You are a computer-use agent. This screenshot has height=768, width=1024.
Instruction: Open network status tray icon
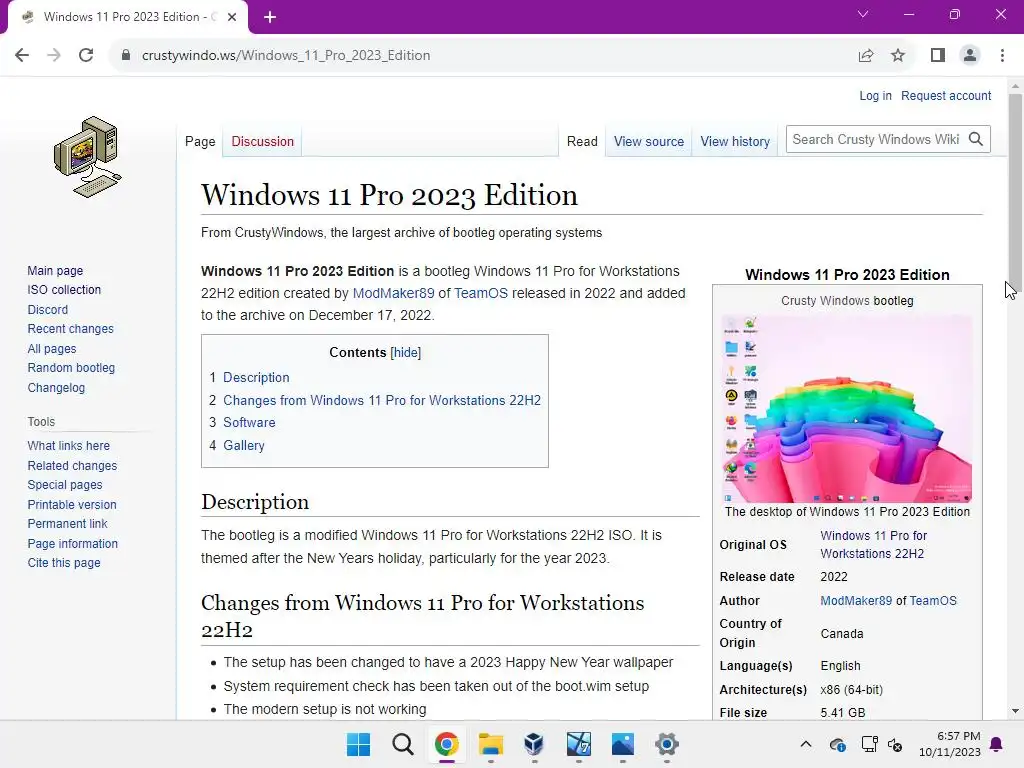(x=869, y=744)
